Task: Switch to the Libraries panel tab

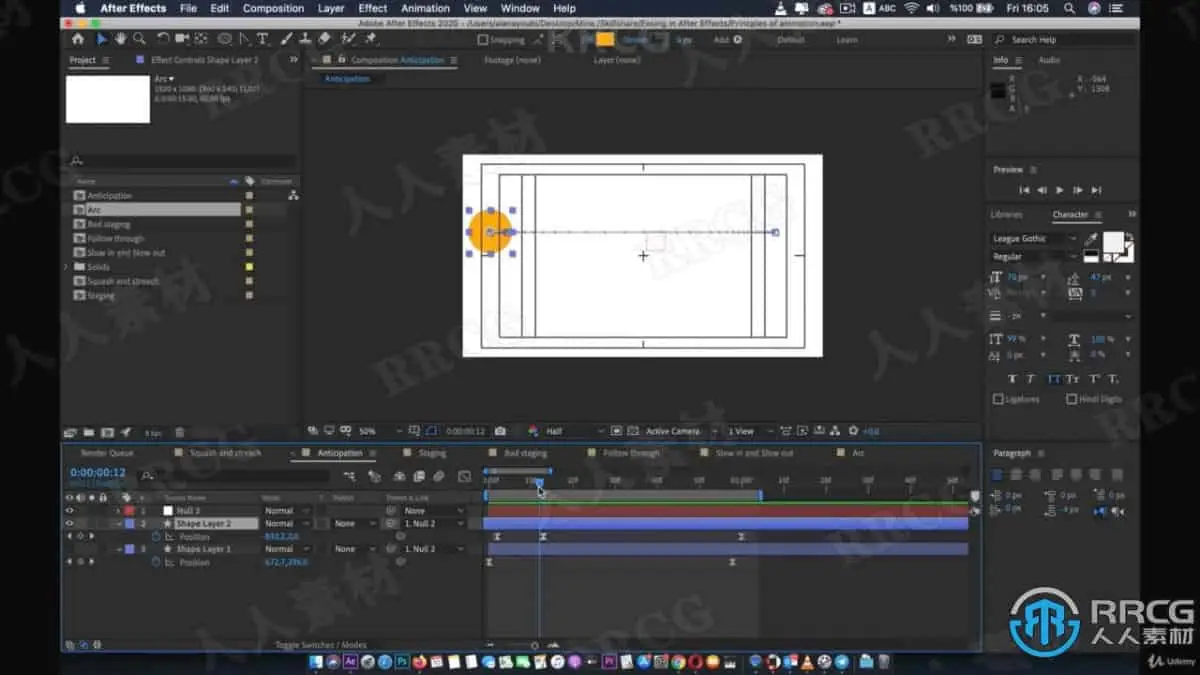Action: point(1006,215)
